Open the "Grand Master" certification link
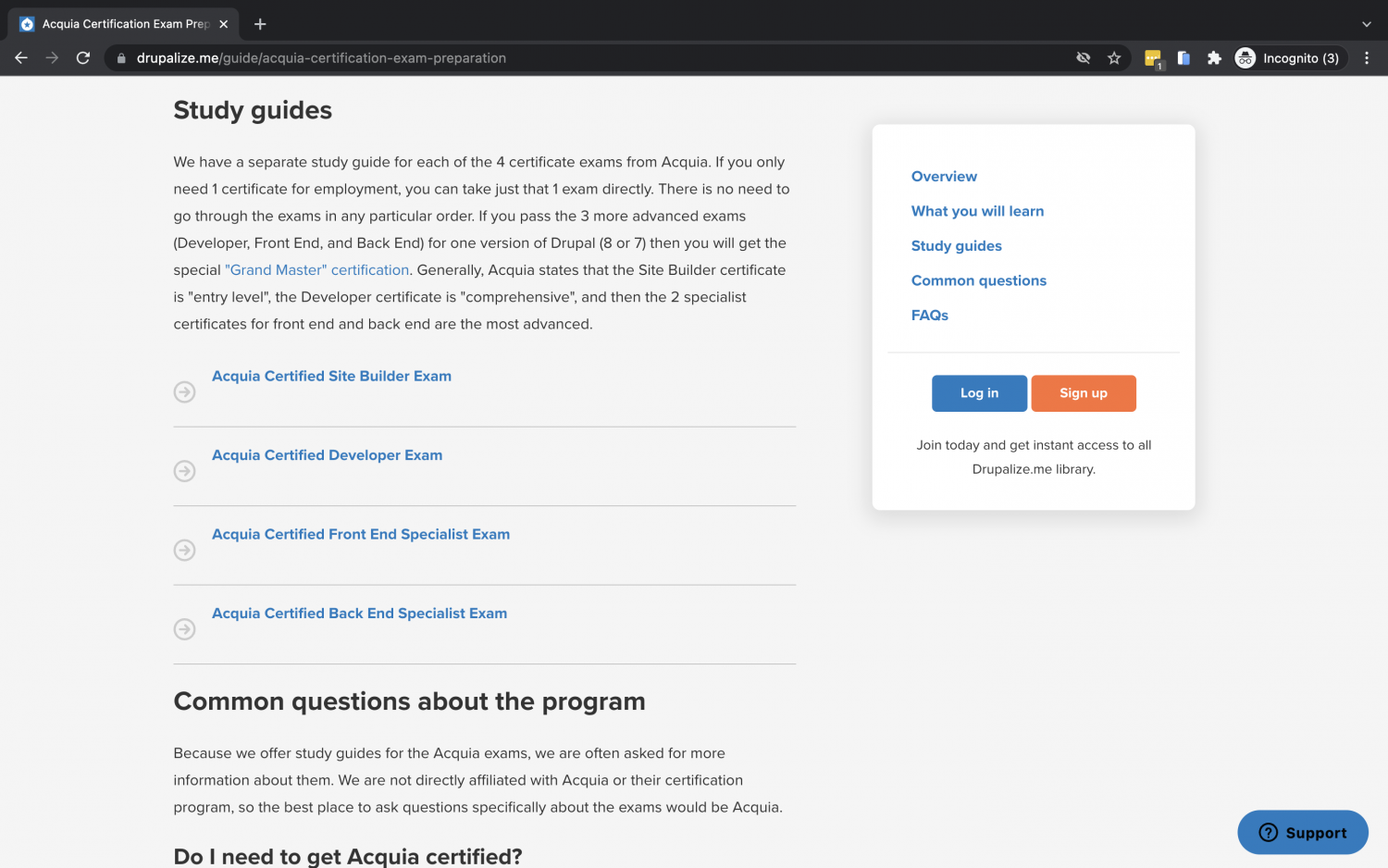Viewport: 1388px width, 868px height. (x=317, y=269)
